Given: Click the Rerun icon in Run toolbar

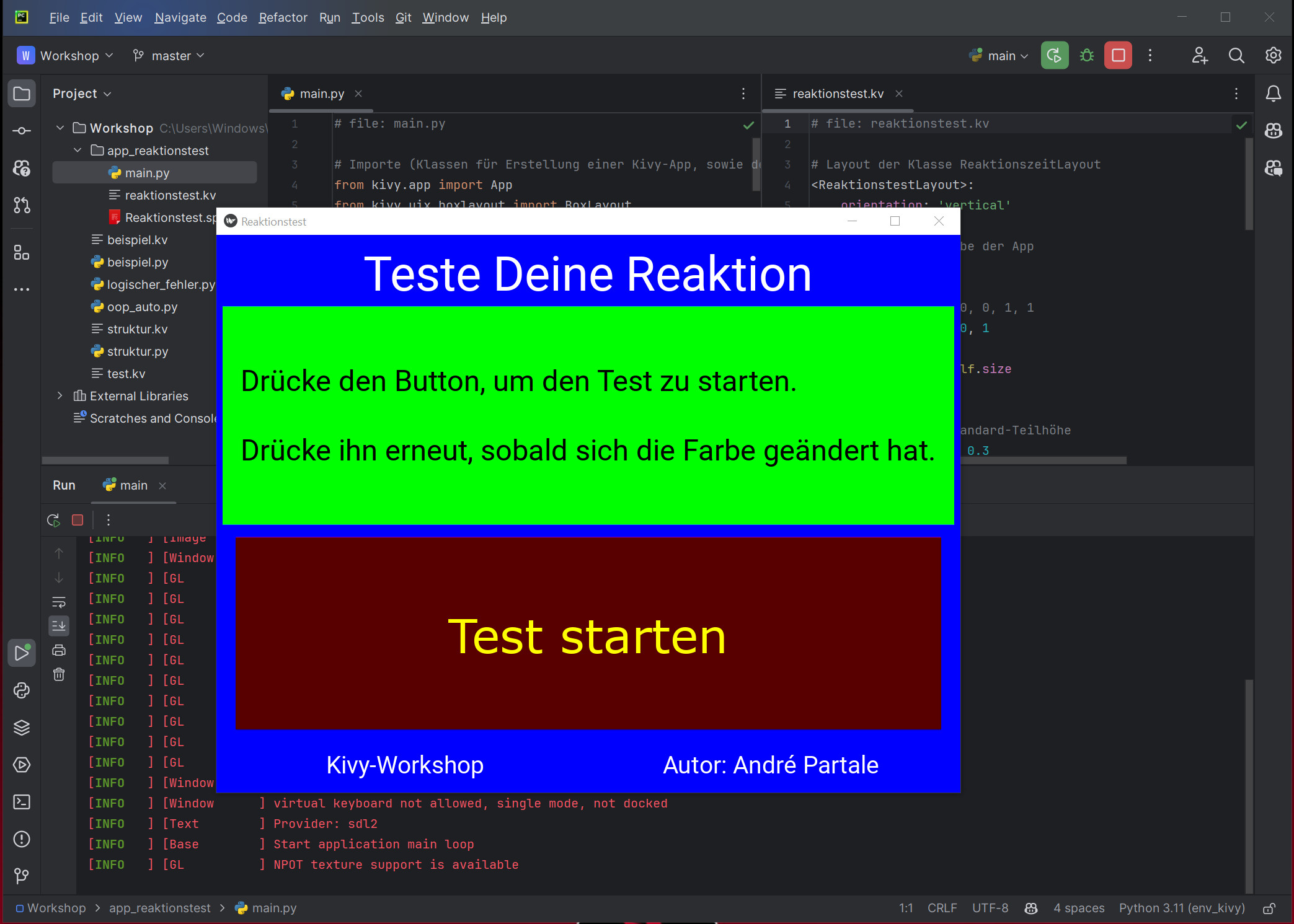Looking at the screenshot, I should pyautogui.click(x=53, y=520).
